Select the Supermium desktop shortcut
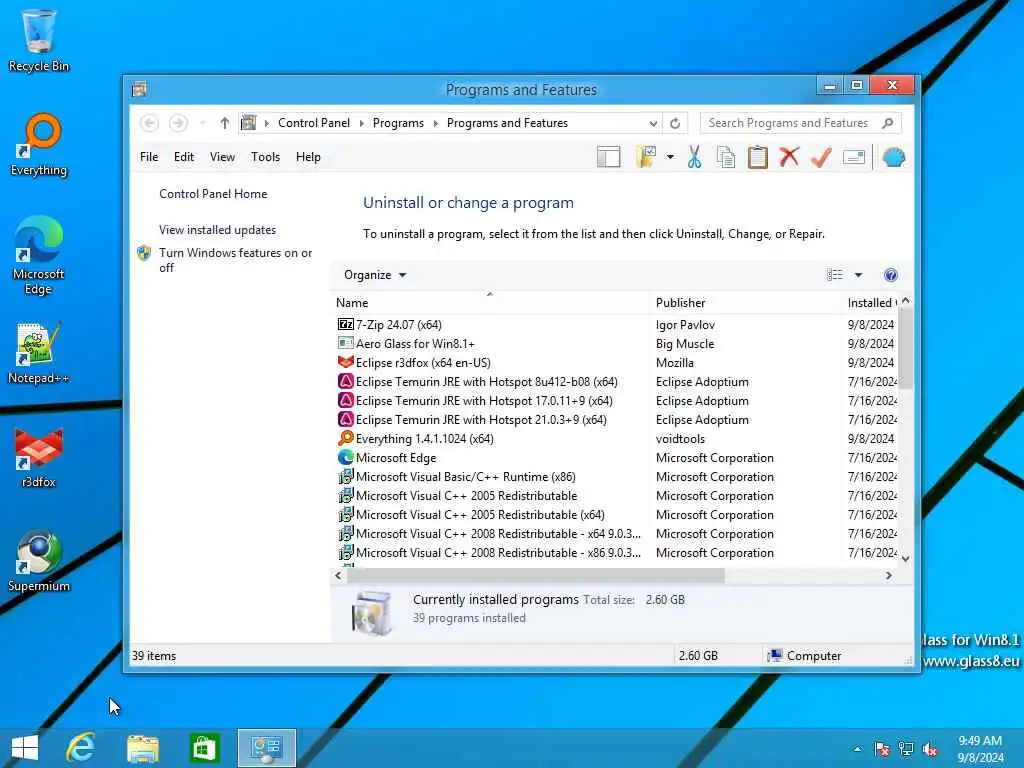This screenshot has width=1024, height=768. tap(39, 562)
